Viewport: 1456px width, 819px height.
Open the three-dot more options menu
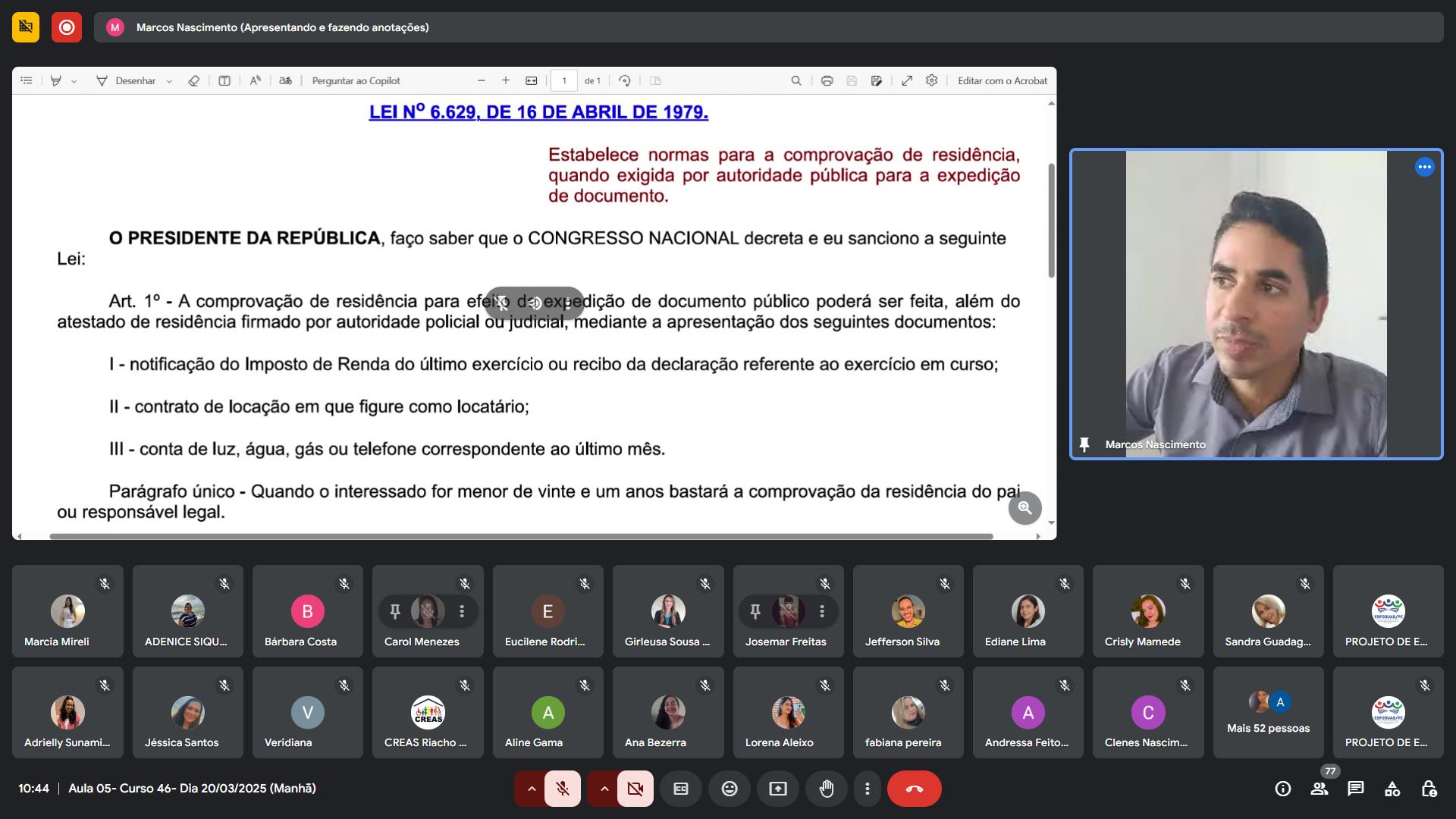[x=868, y=789]
